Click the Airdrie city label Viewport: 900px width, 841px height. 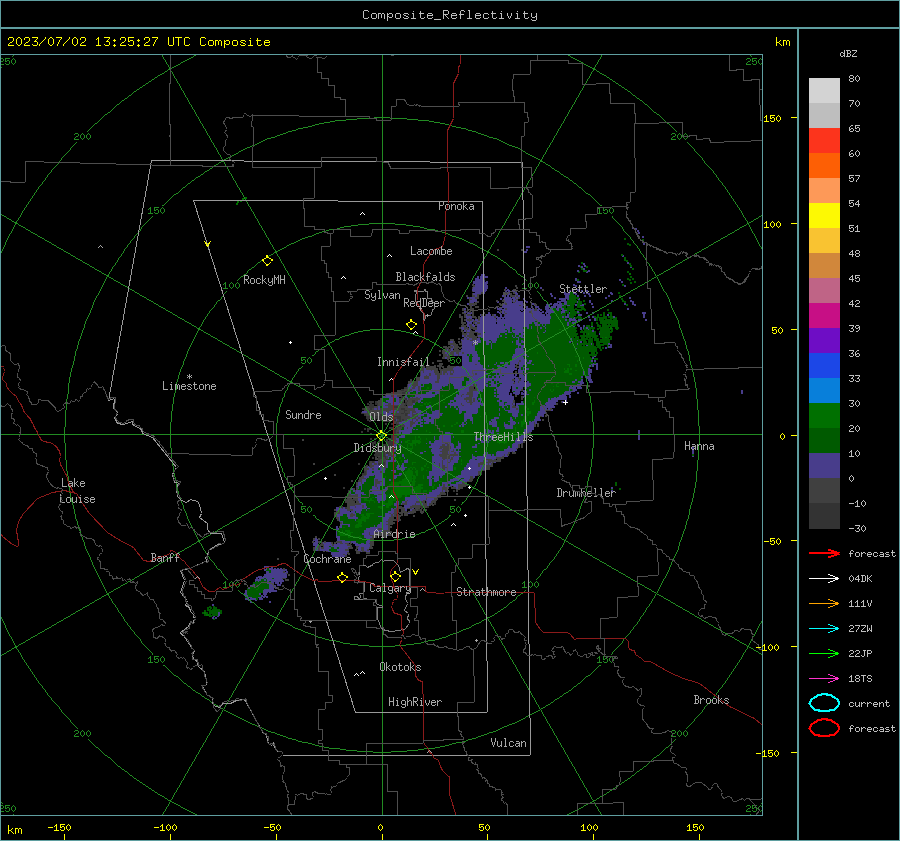point(394,534)
